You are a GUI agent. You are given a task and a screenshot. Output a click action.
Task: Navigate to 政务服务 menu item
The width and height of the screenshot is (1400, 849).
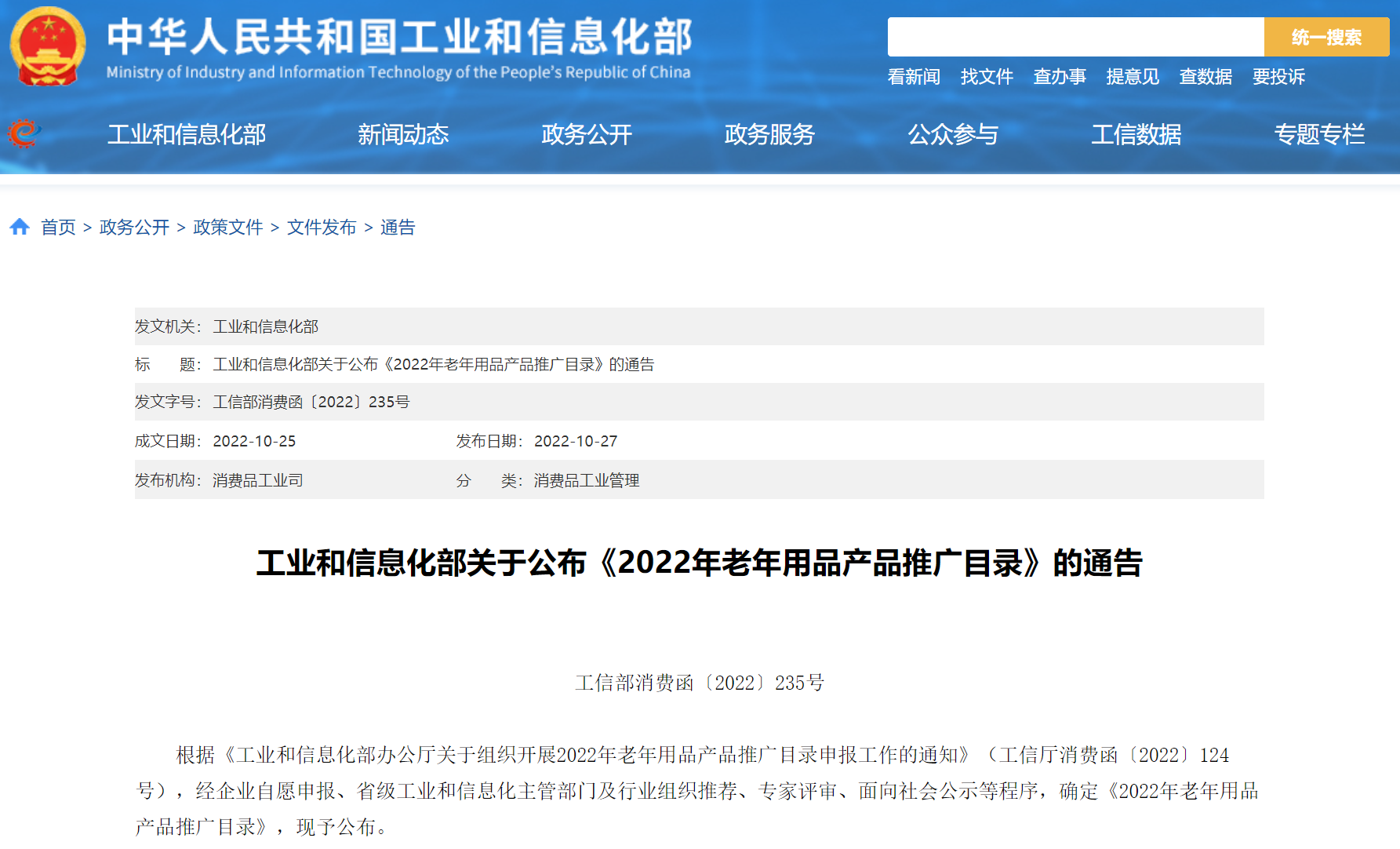pos(769,134)
